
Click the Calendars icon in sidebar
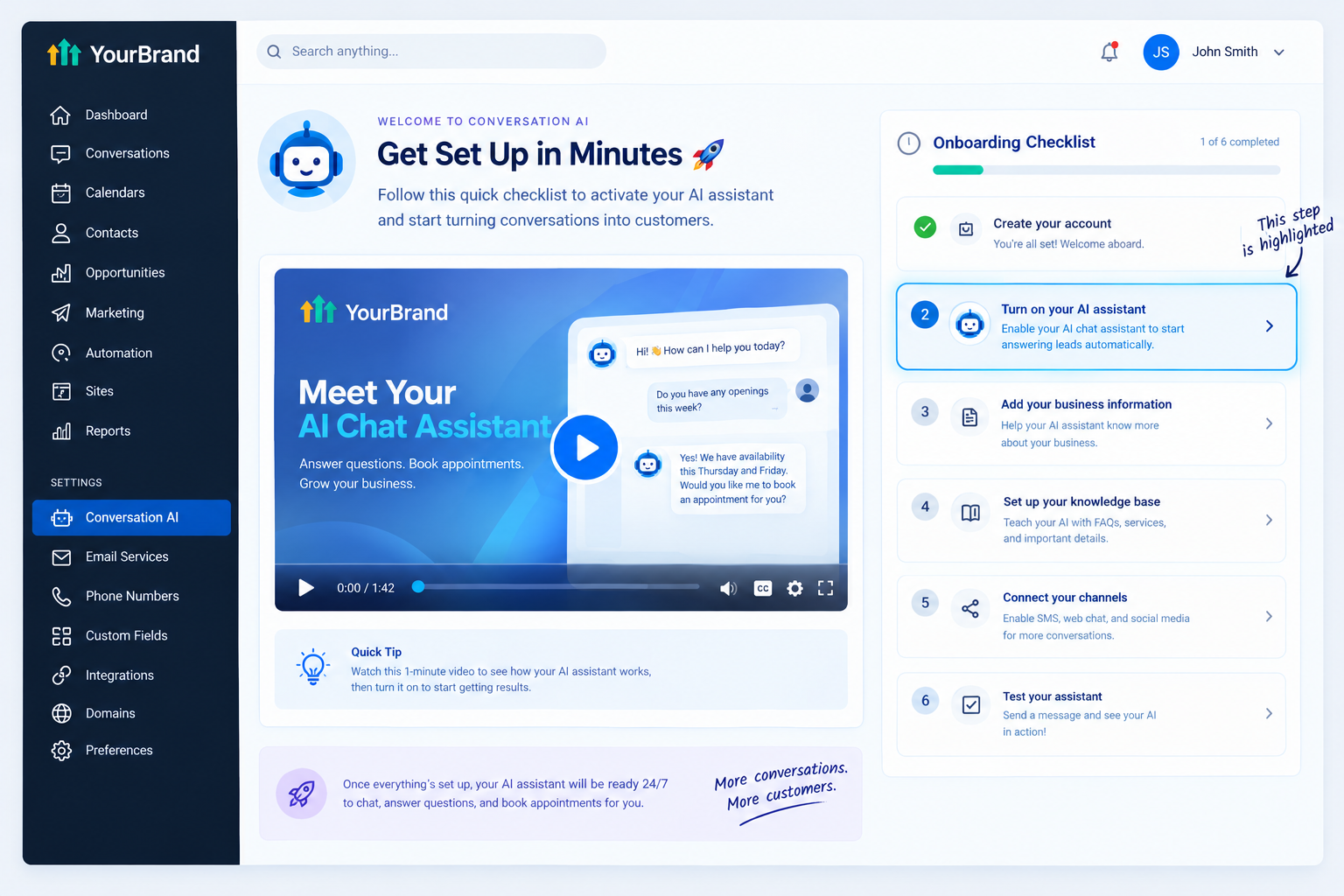(60, 192)
